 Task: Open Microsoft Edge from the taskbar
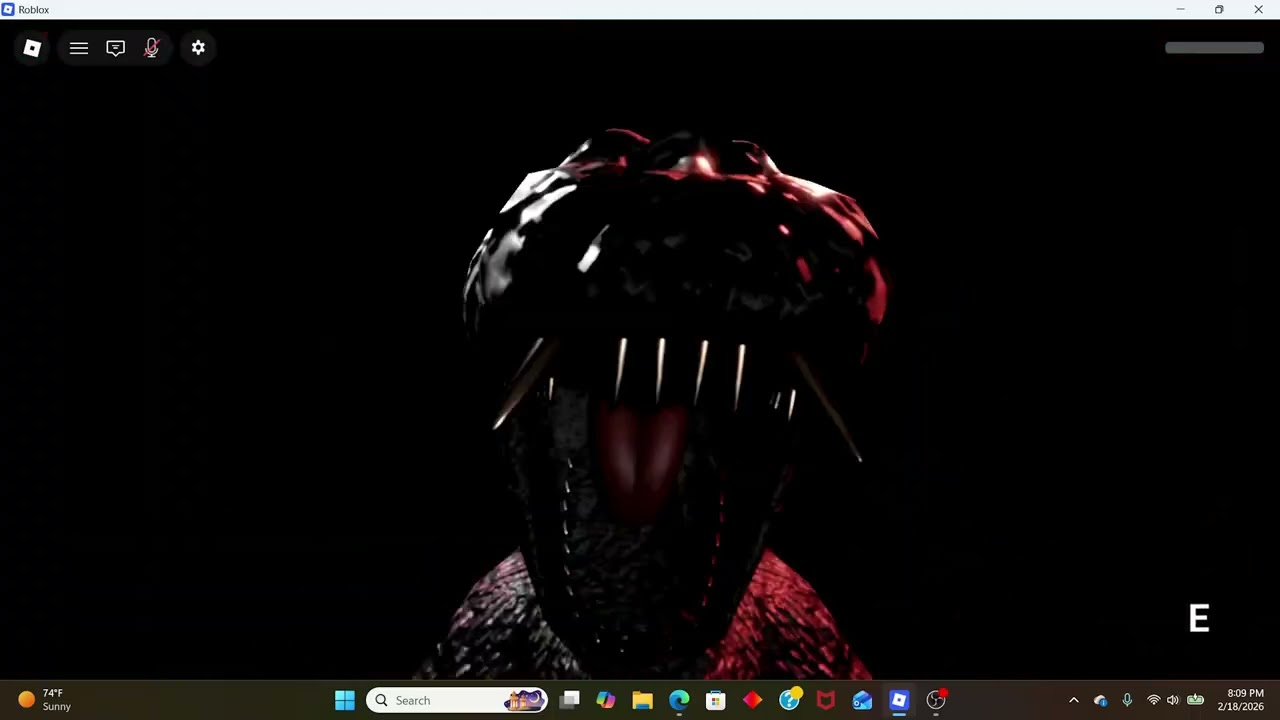click(x=679, y=700)
